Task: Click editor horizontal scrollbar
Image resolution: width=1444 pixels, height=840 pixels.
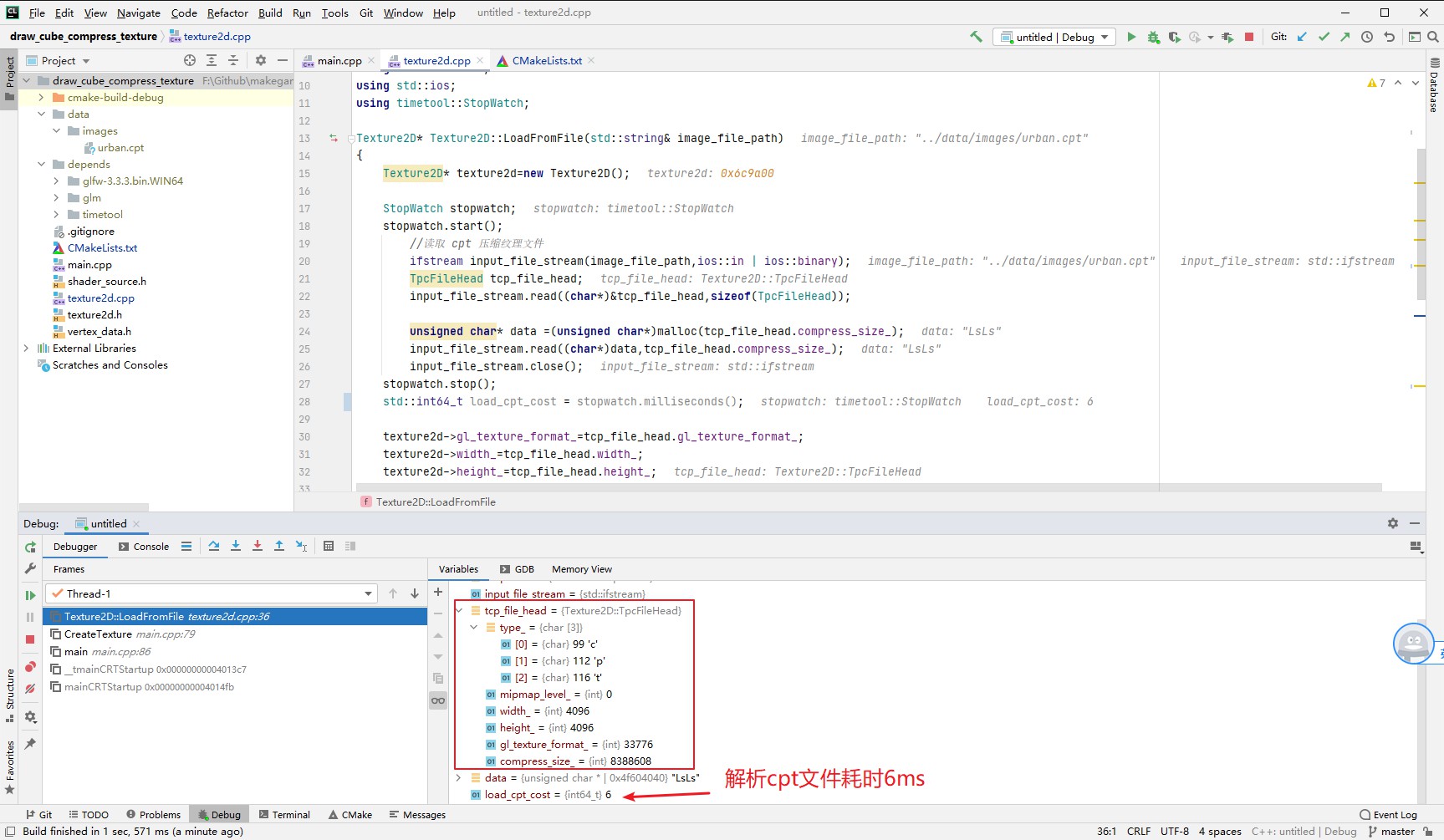Action: pos(868,486)
